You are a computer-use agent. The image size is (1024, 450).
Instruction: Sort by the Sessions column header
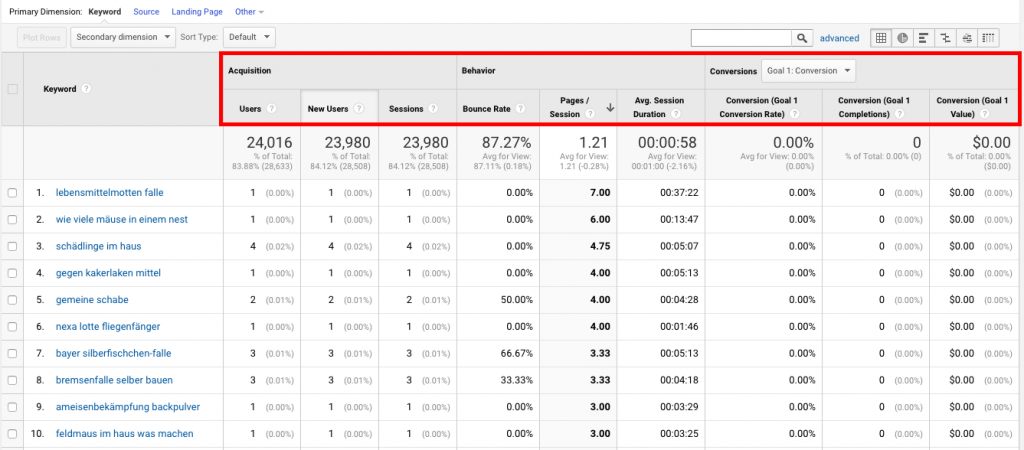[x=406, y=109]
